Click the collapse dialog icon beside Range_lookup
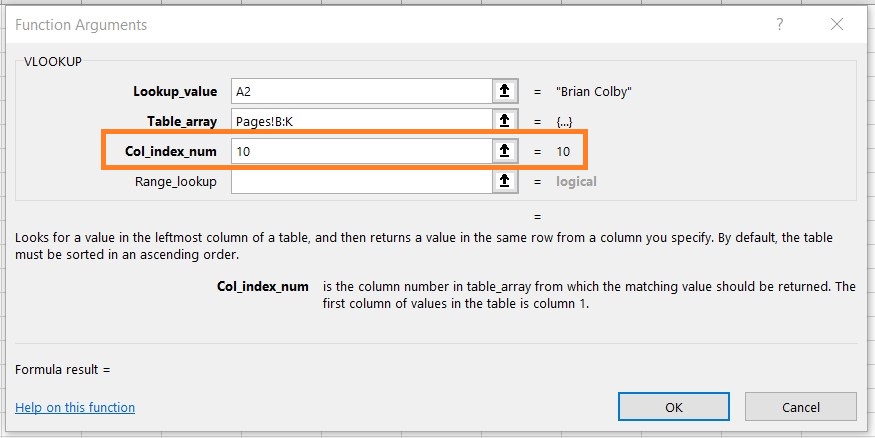The width and height of the screenshot is (875, 438). coord(505,181)
